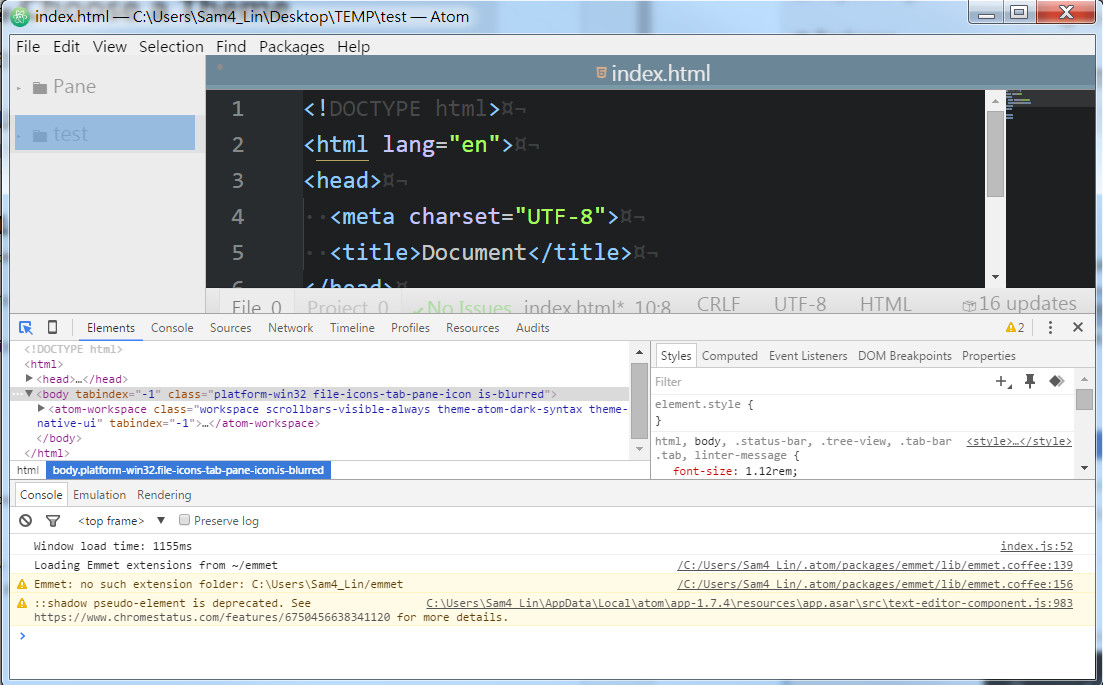This screenshot has height=685, width=1103.
Task: Open the Edit menu
Action: [x=66, y=46]
